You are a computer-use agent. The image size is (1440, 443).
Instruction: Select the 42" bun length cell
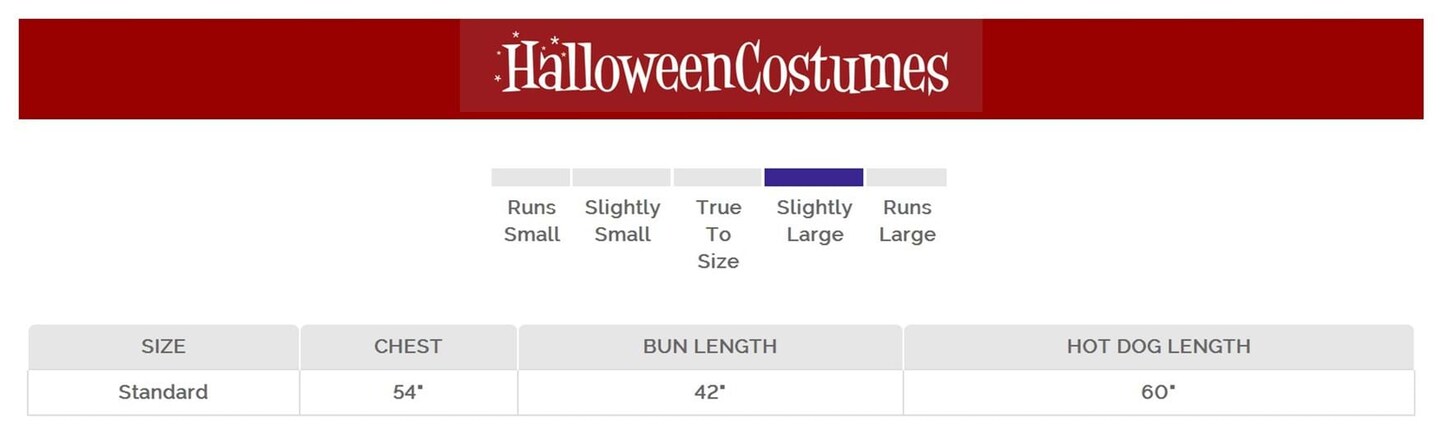click(709, 392)
